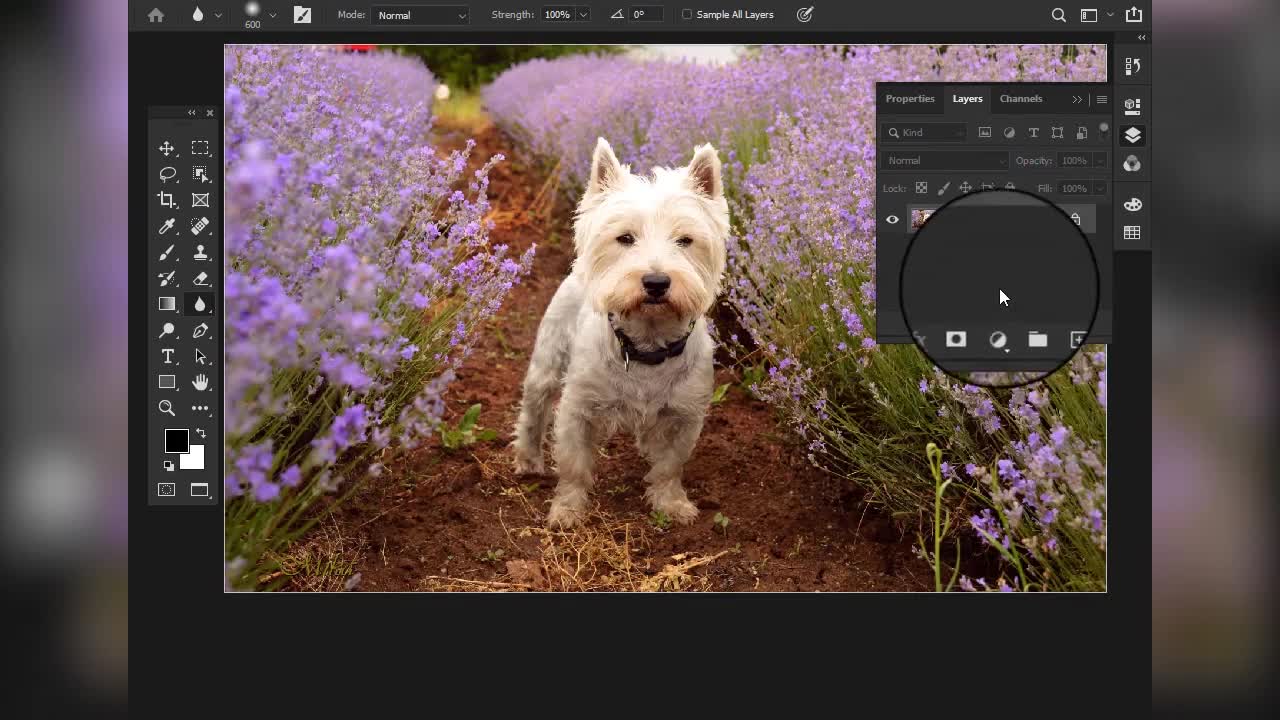Pick the Eyedropper tool

[x=167, y=227]
